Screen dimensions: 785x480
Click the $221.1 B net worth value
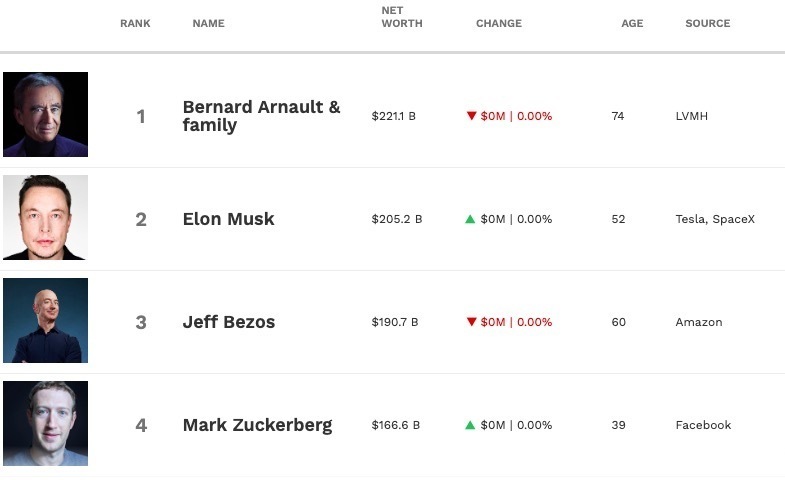(x=394, y=116)
